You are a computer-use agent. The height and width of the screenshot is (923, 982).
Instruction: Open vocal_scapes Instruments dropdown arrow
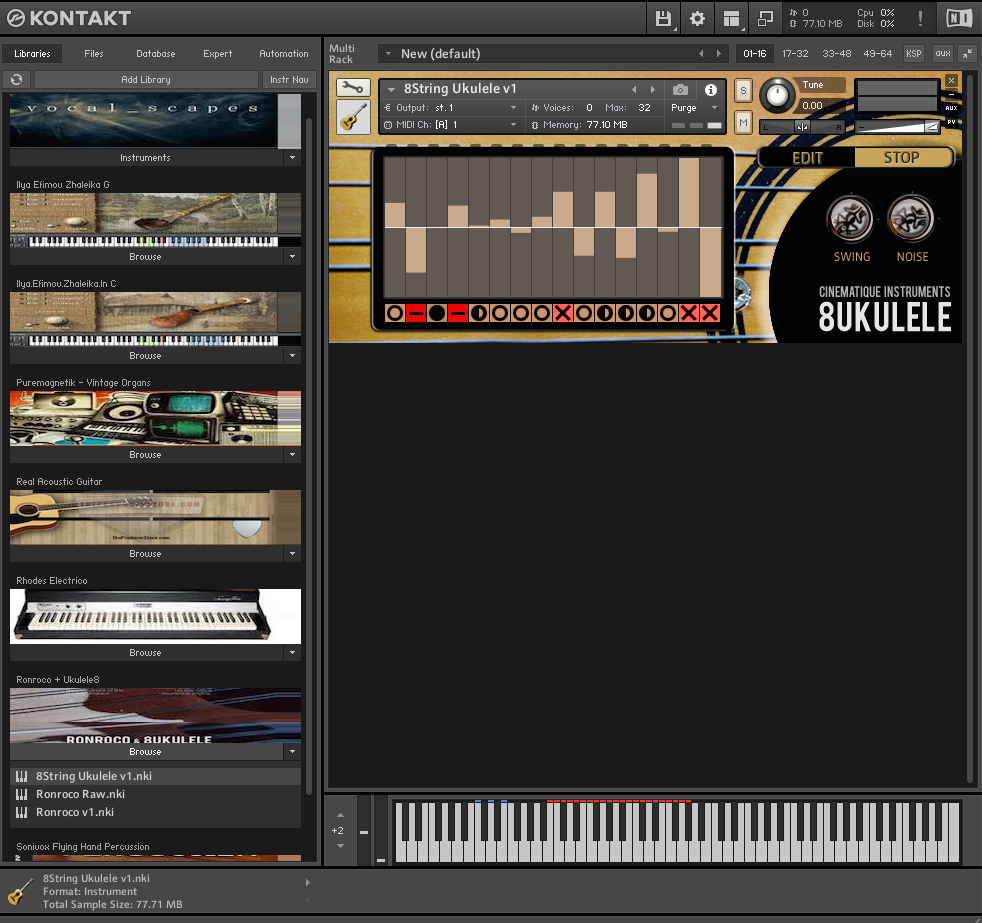(292, 158)
